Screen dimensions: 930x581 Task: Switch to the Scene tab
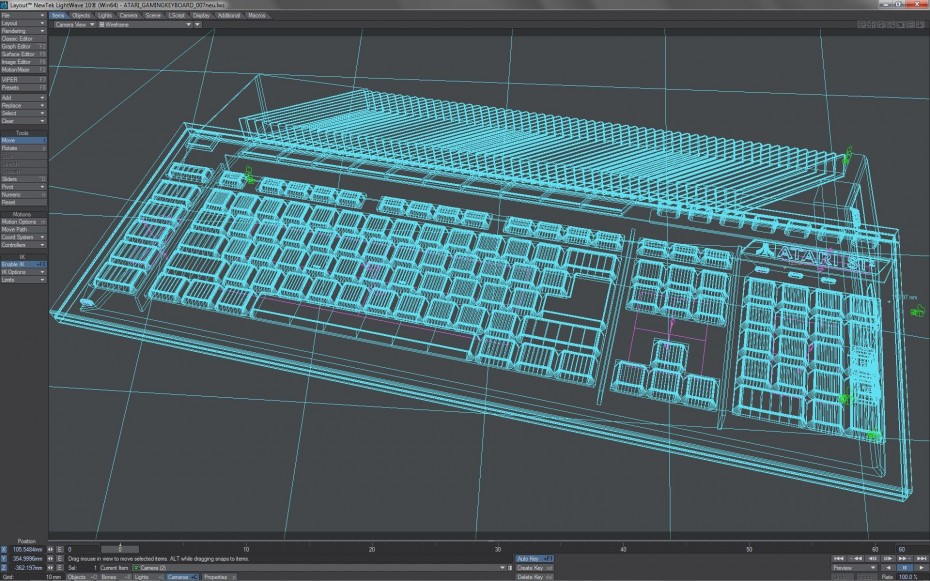[153, 15]
